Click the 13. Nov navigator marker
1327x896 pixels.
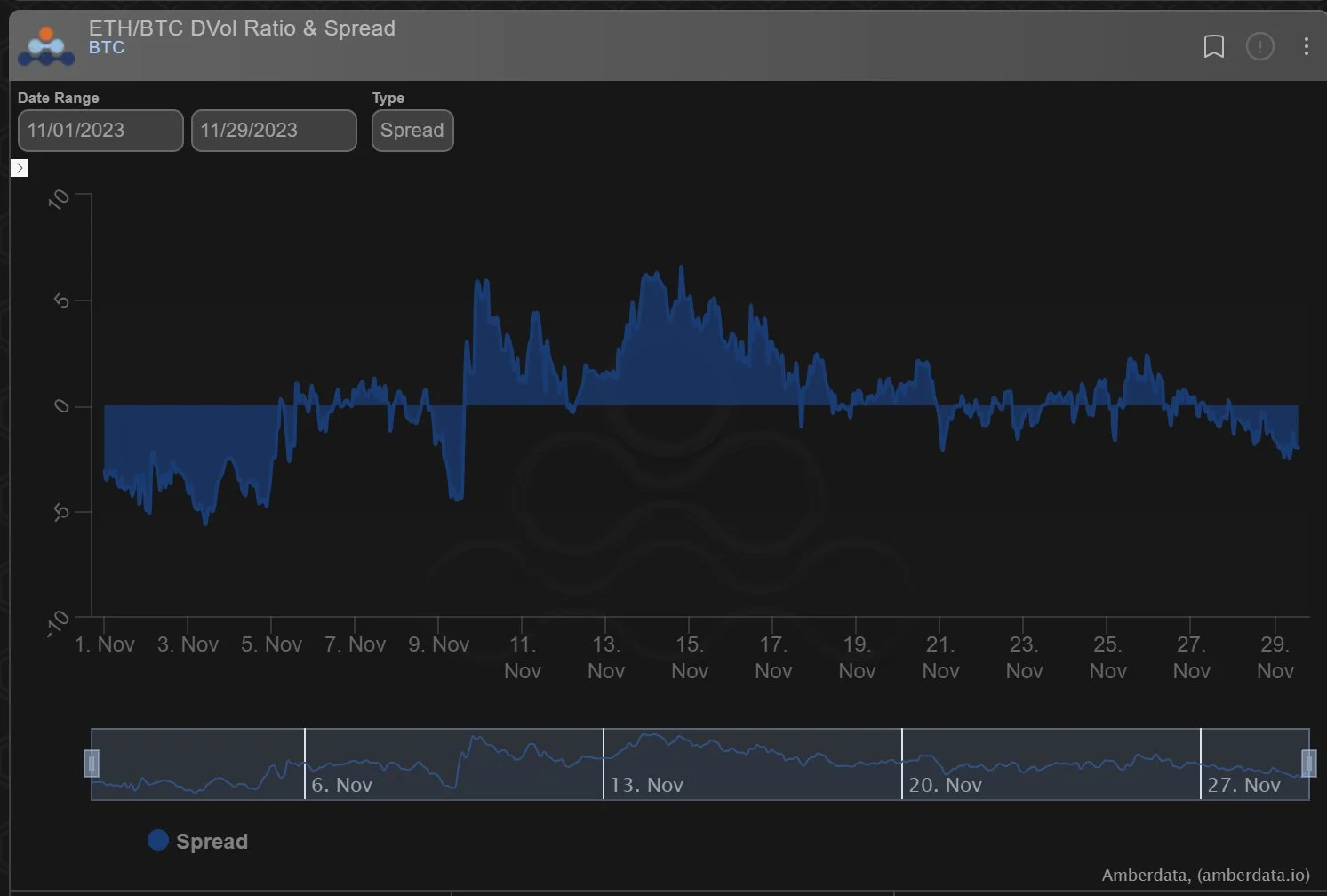click(x=646, y=785)
